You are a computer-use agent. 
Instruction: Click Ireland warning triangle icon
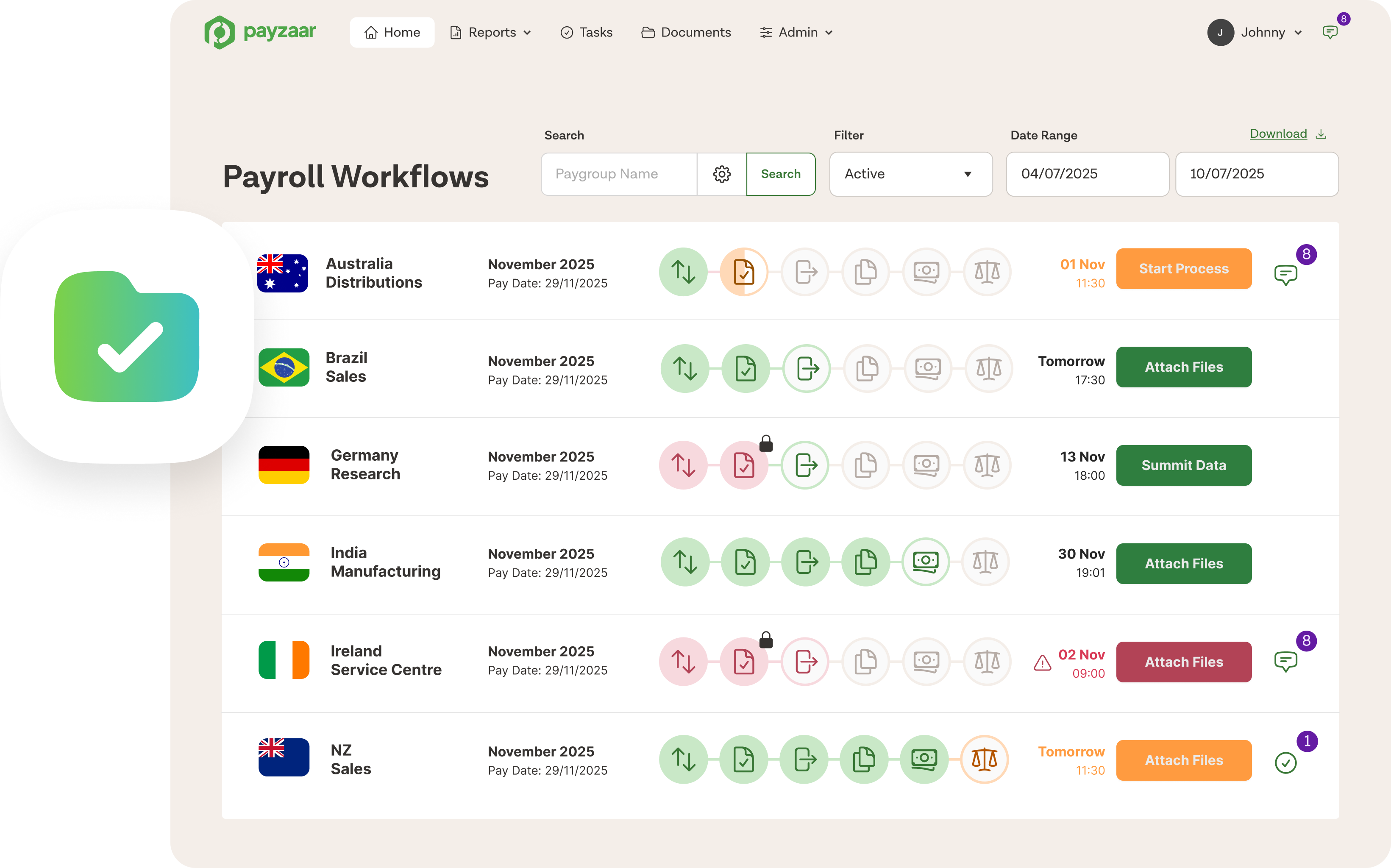1043,663
